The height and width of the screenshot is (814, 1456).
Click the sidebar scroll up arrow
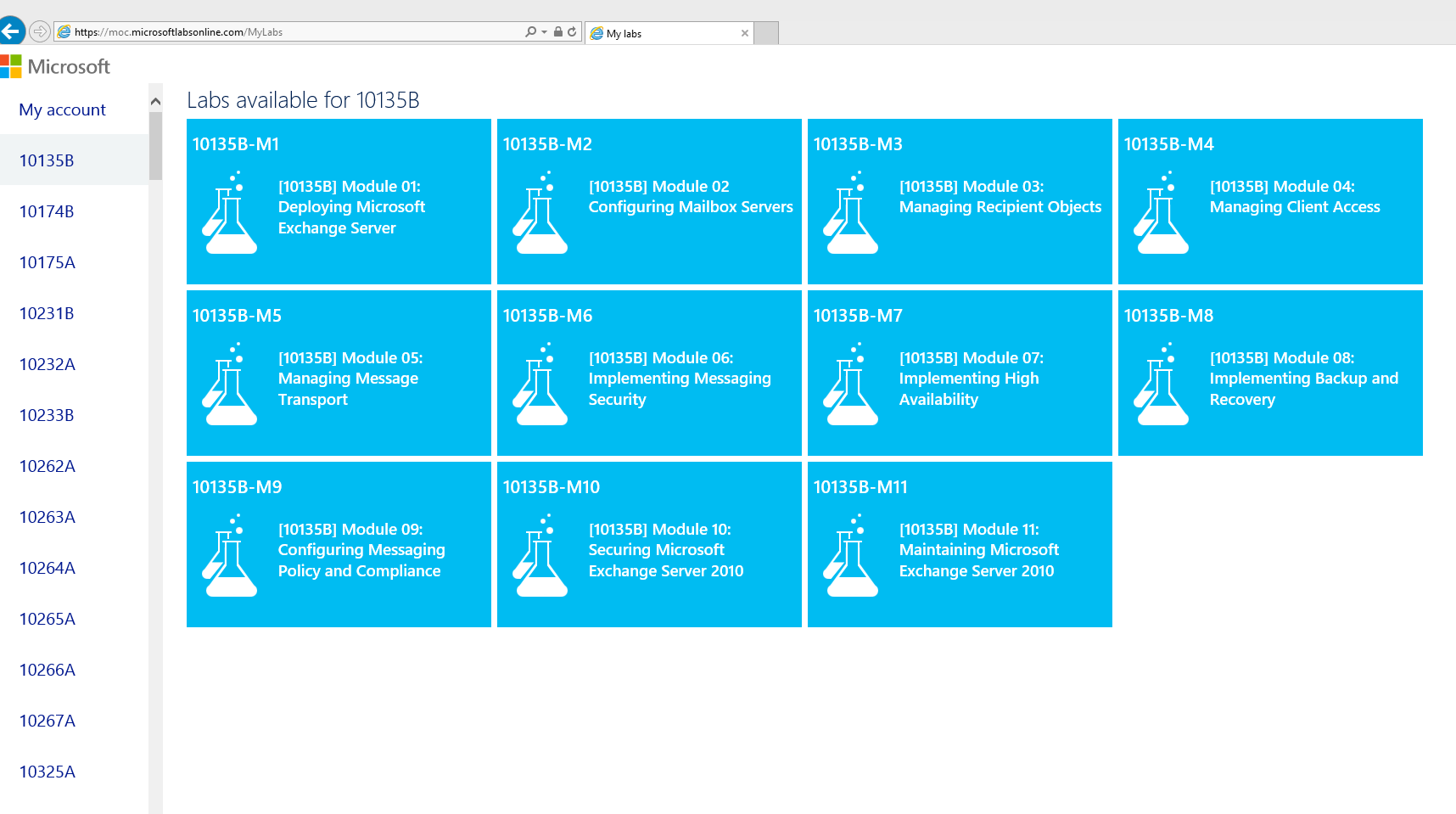tap(155, 102)
